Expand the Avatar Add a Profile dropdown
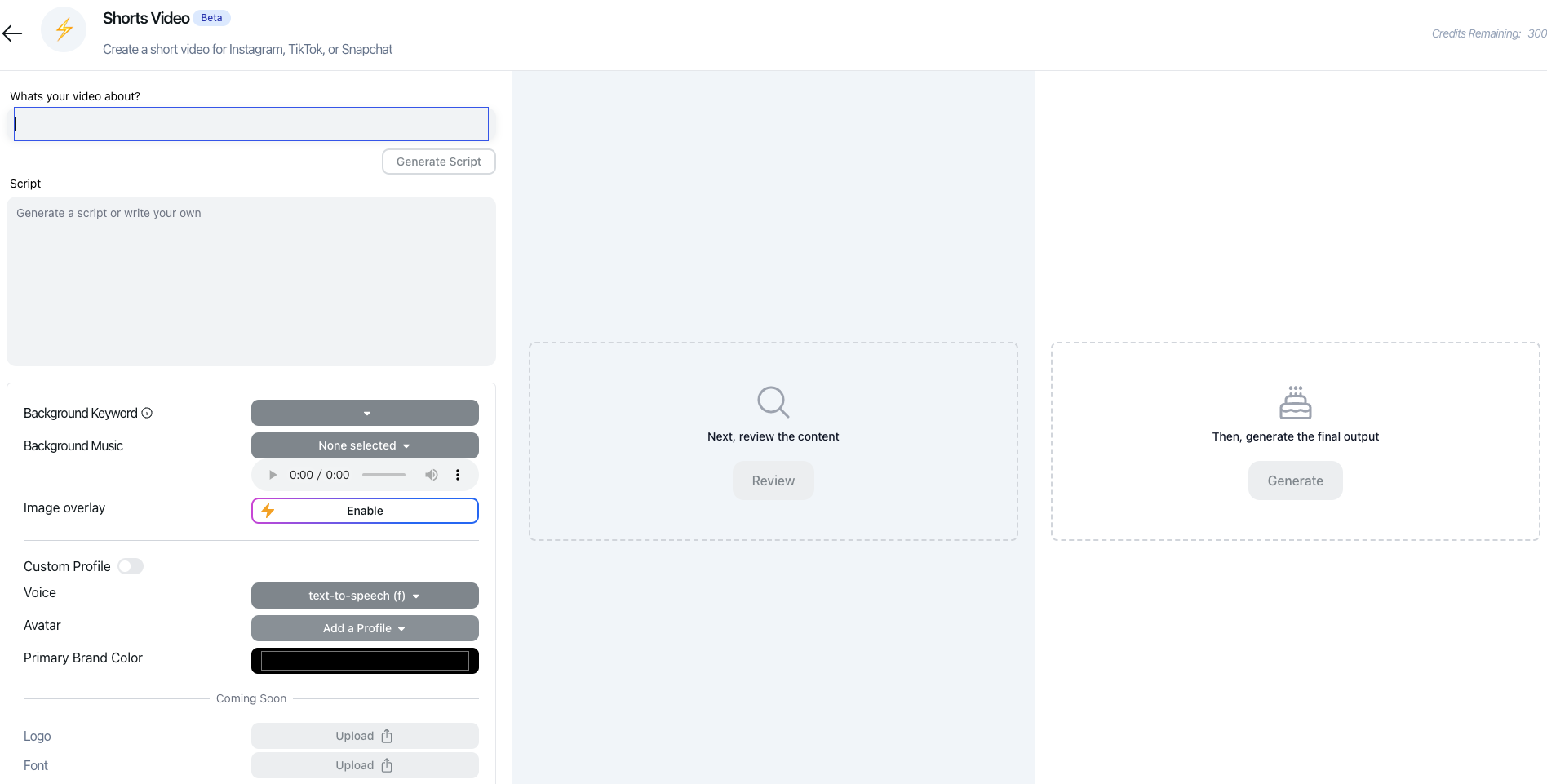1547x784 pixels. click(365, 628)
